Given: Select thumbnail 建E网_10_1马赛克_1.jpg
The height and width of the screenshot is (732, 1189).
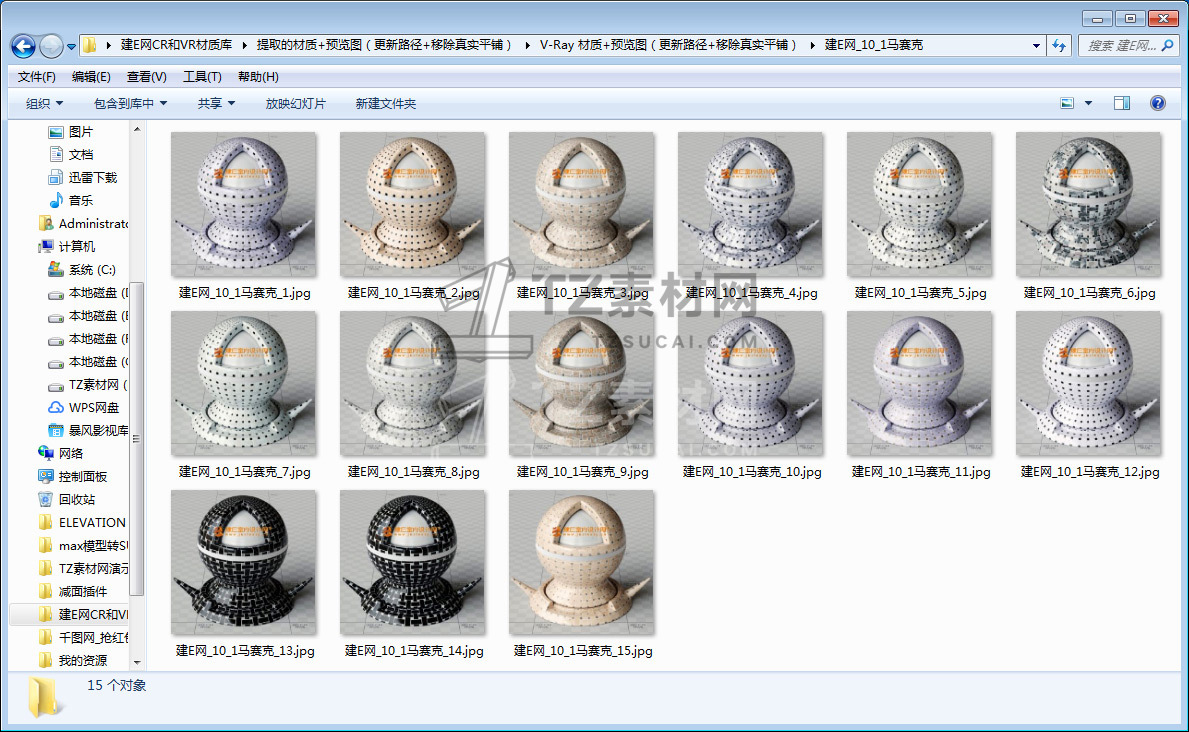Looking at the screenshot, I should pos(244,205).
